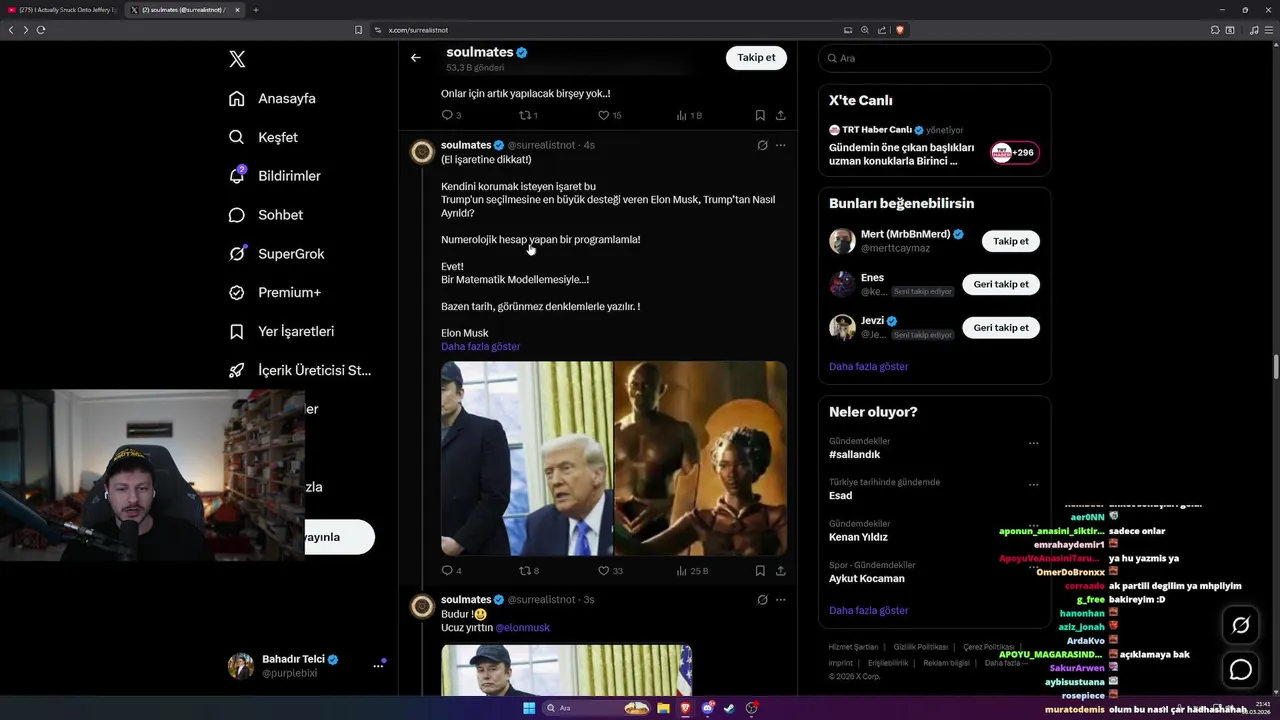Open options for #sallandık trend

click(1033, 443)
